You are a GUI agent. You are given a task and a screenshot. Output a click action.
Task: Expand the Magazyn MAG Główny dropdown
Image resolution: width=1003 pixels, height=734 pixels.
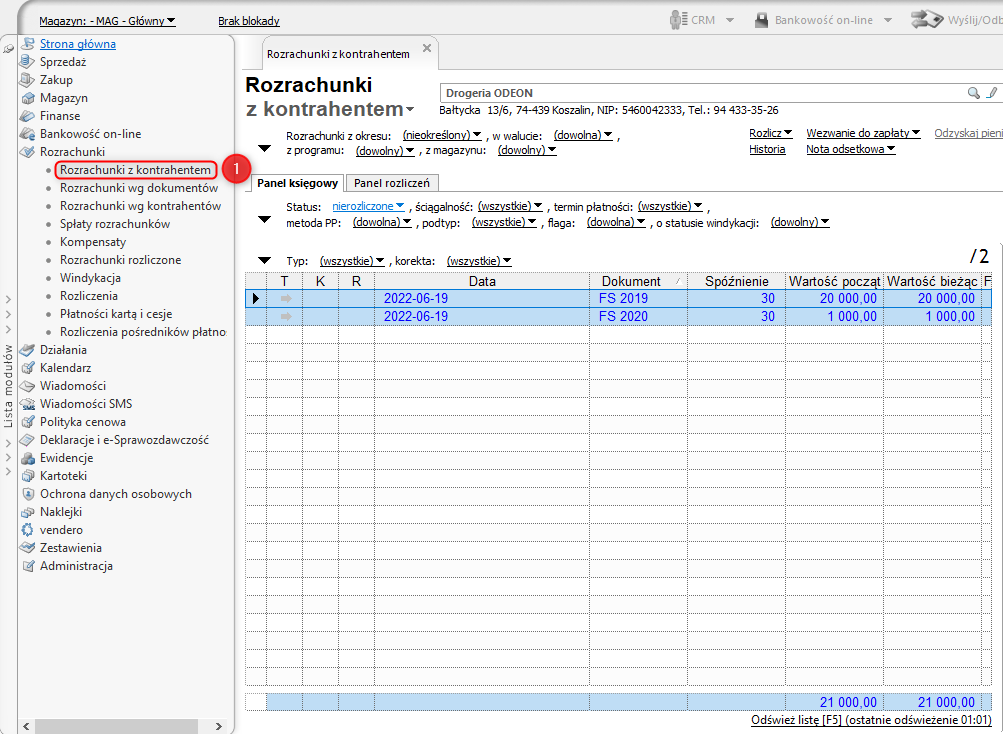point(107,21)
